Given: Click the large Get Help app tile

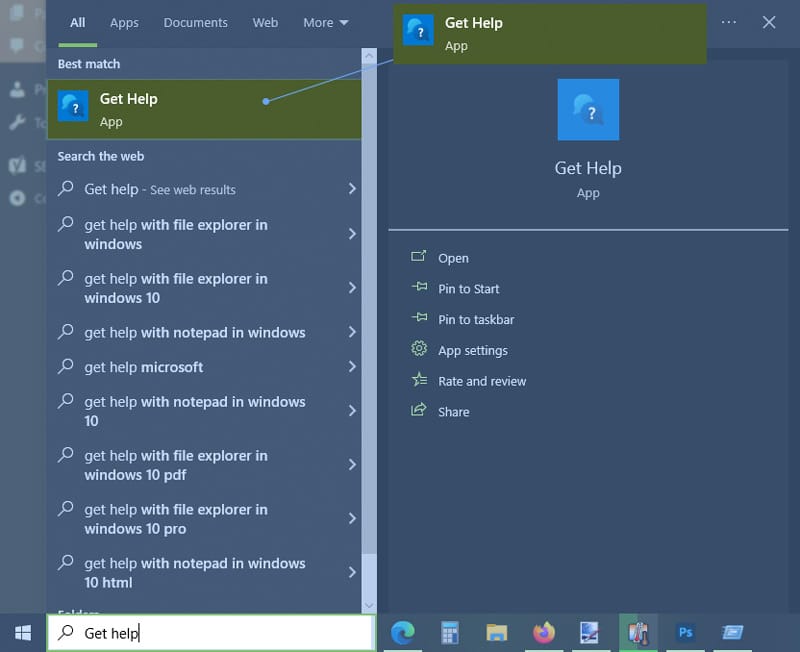Looking at the screenshot, I should [x=588, y=110].
